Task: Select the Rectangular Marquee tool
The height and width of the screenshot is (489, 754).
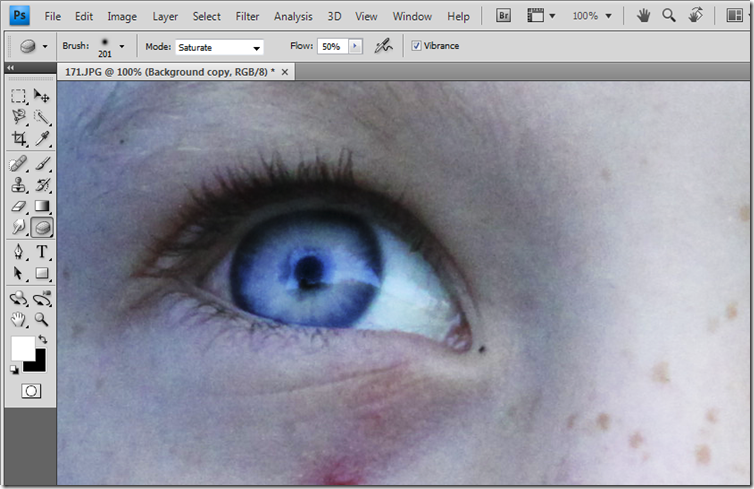Action: click(x=18, y=96)
